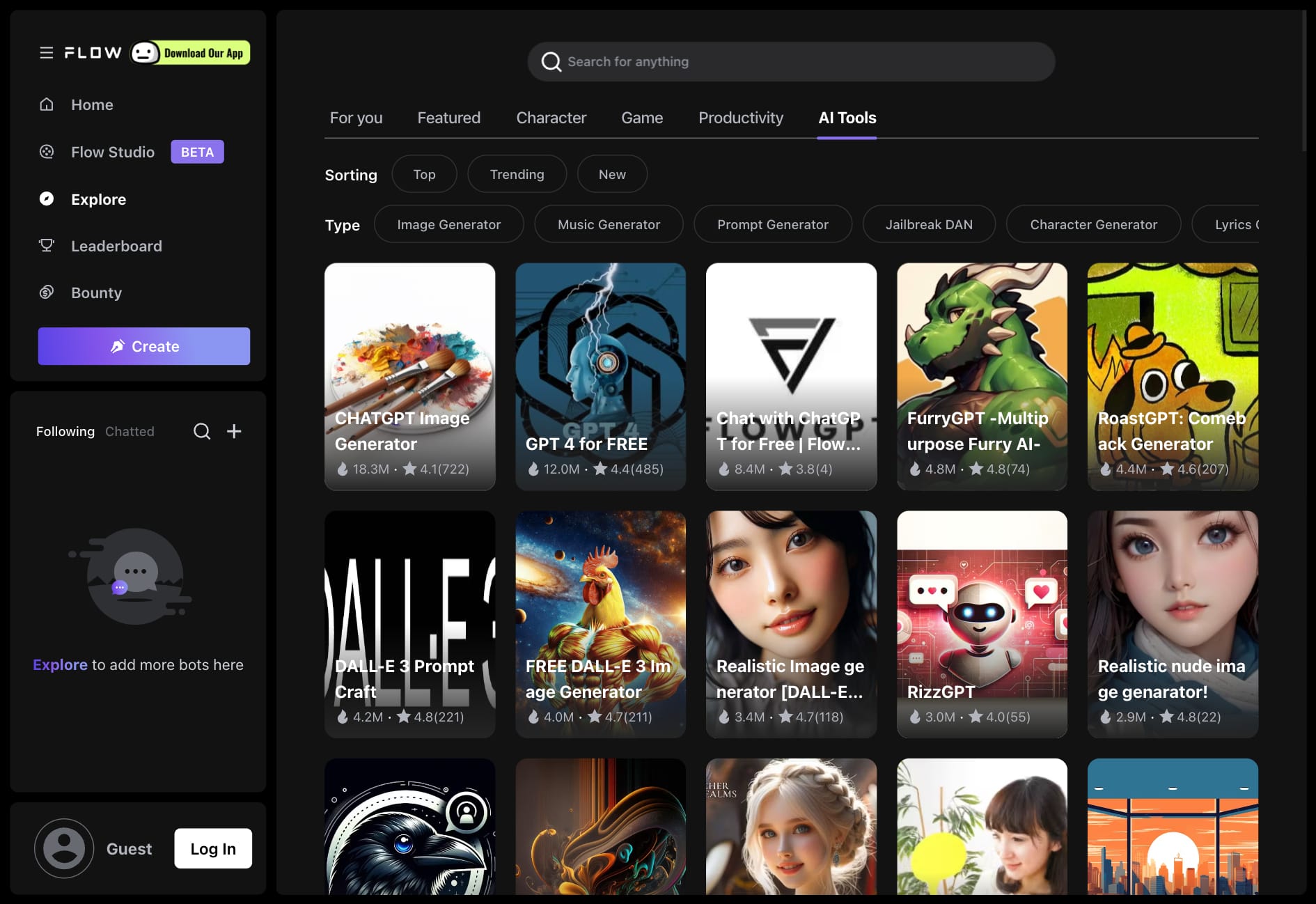Open the GPT 4 for FREE bot card
This screenshot has width=1316, height=904.
601,377
